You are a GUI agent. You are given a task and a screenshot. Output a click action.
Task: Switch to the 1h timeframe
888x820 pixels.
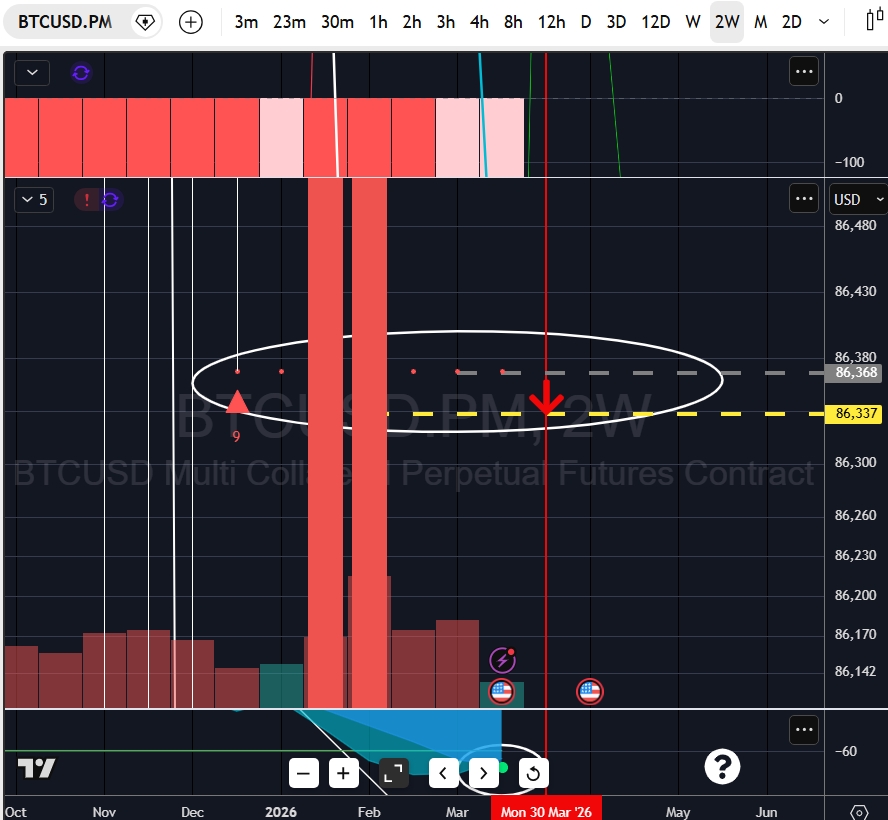(x=378, y=22)
